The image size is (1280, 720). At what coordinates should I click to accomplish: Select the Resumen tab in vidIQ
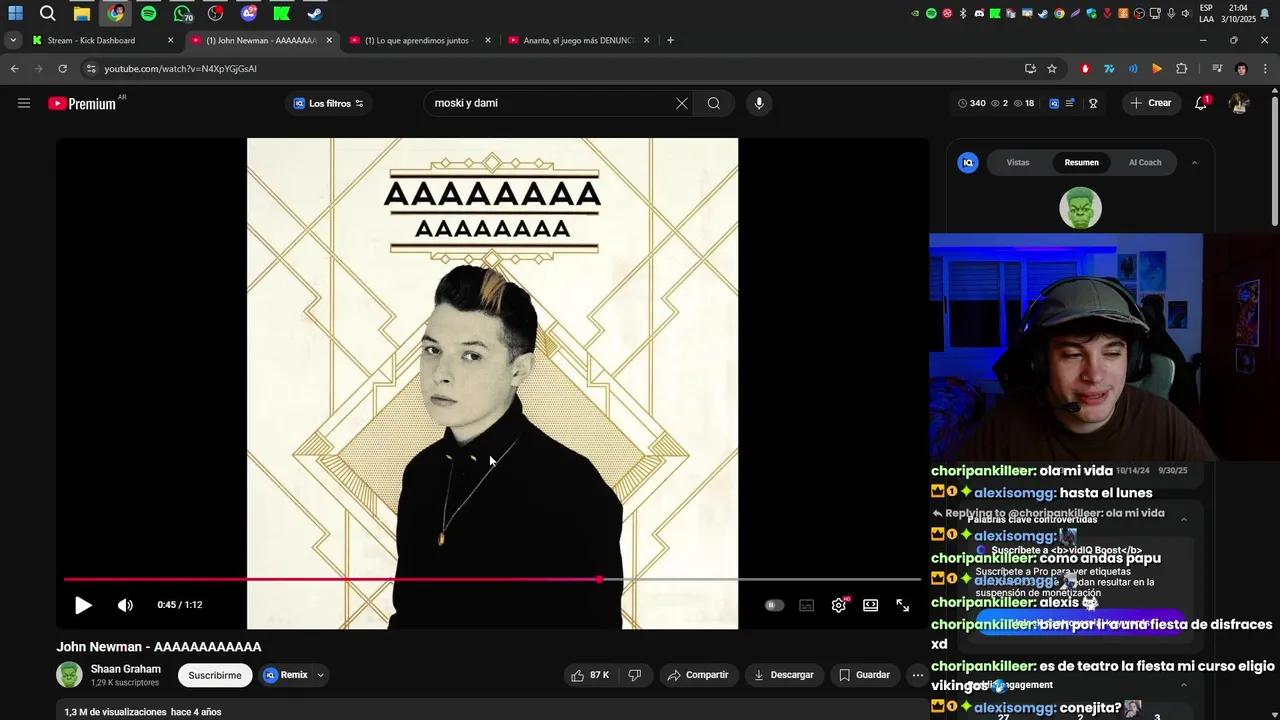[1081, 162]
